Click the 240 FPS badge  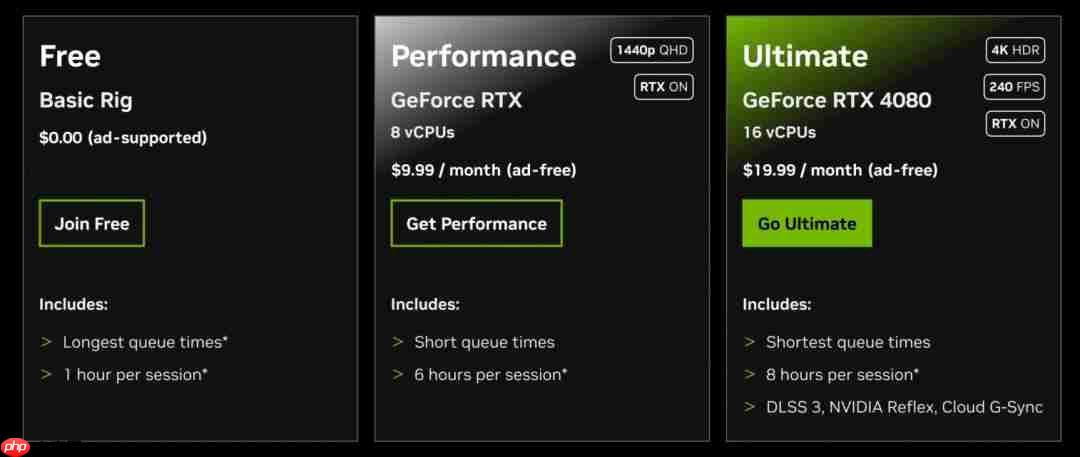point(1013,87)
